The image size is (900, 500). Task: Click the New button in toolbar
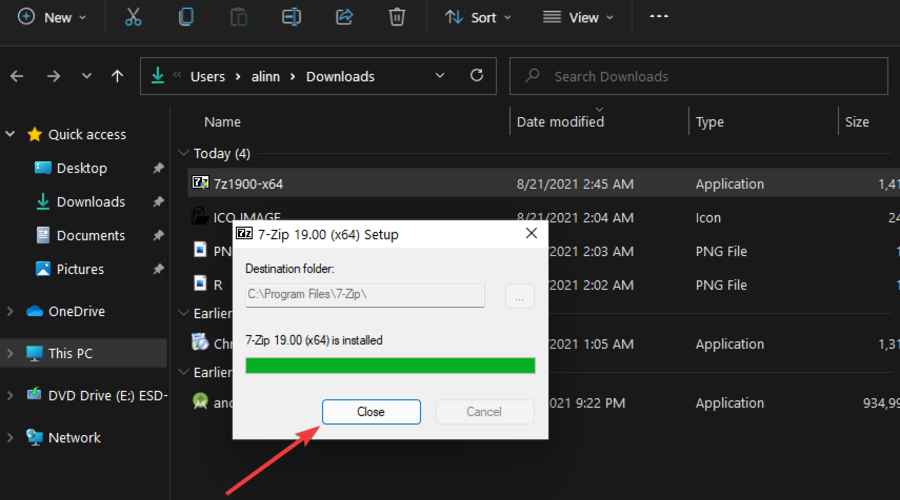[x=52, y=17]
